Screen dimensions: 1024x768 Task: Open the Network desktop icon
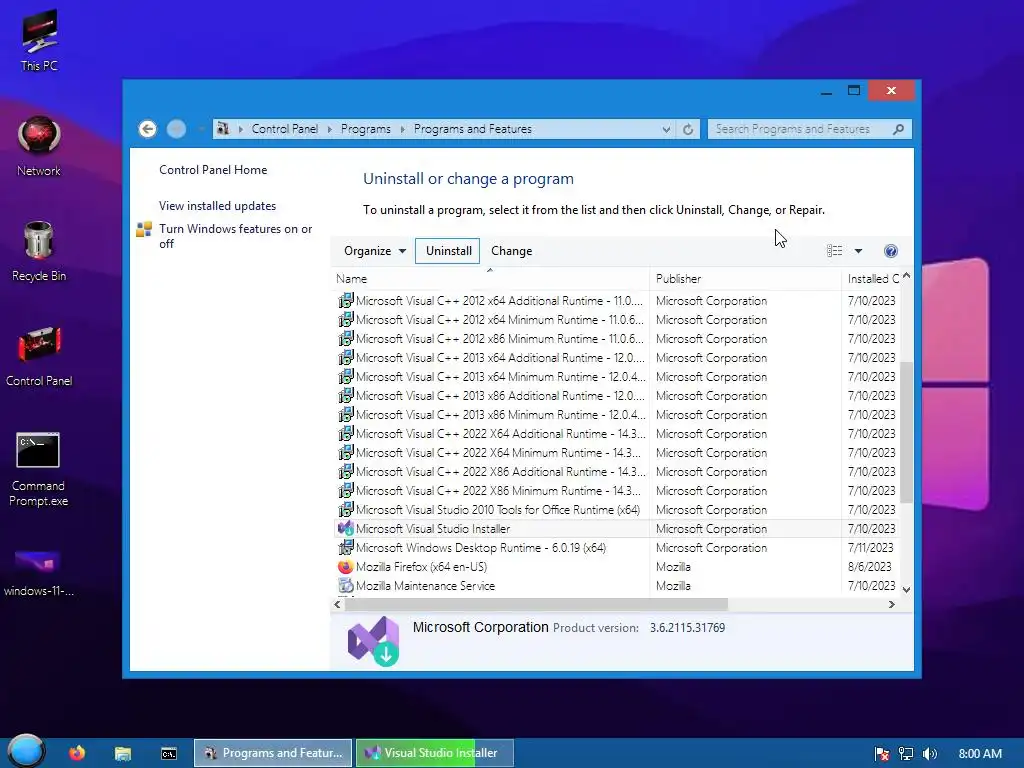(39, 146)
